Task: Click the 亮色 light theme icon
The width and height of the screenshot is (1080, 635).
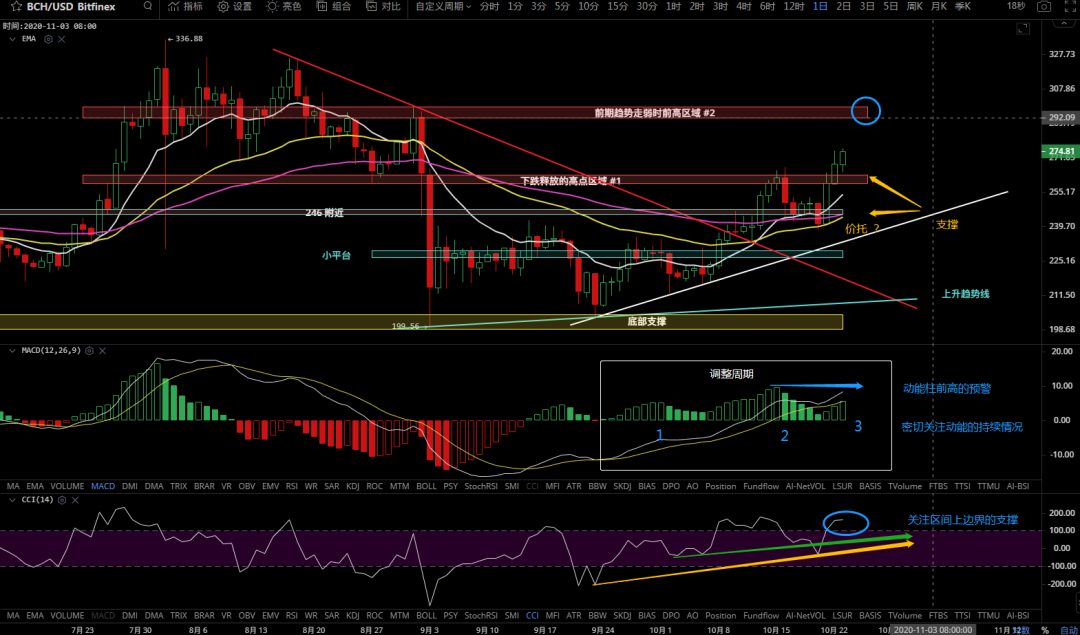Action: tap(283, 7)
